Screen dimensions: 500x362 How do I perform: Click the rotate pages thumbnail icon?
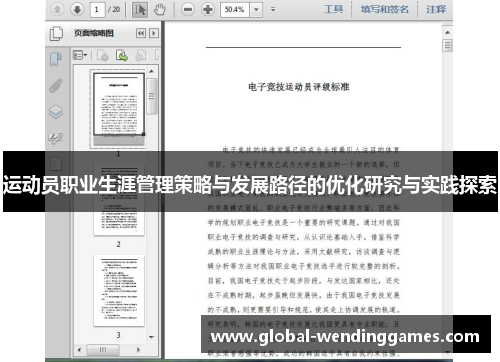[141, 55]
